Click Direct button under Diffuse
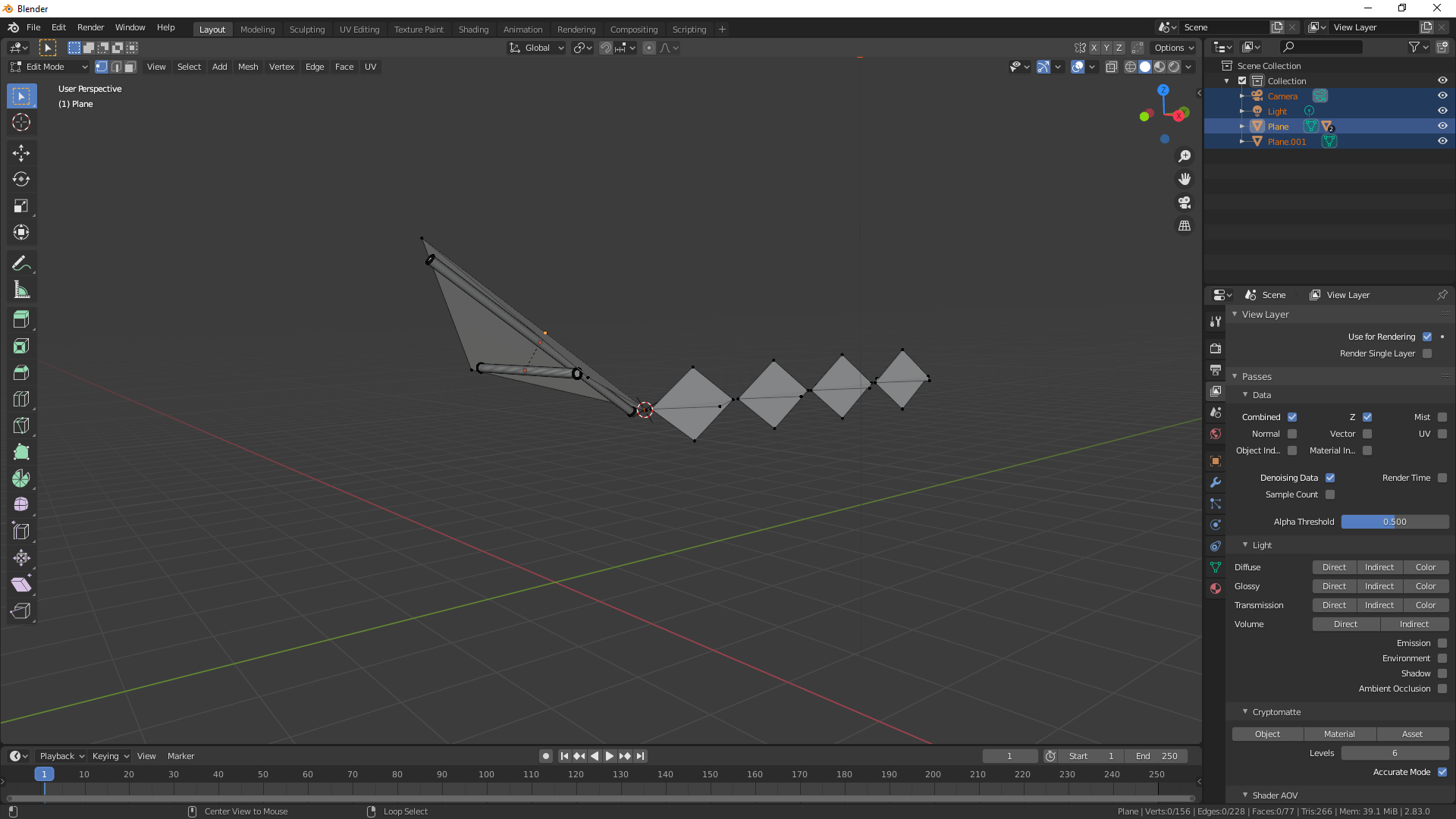Image resolution: width=1456 pixels, height=819 pixels. [1334, 567]
